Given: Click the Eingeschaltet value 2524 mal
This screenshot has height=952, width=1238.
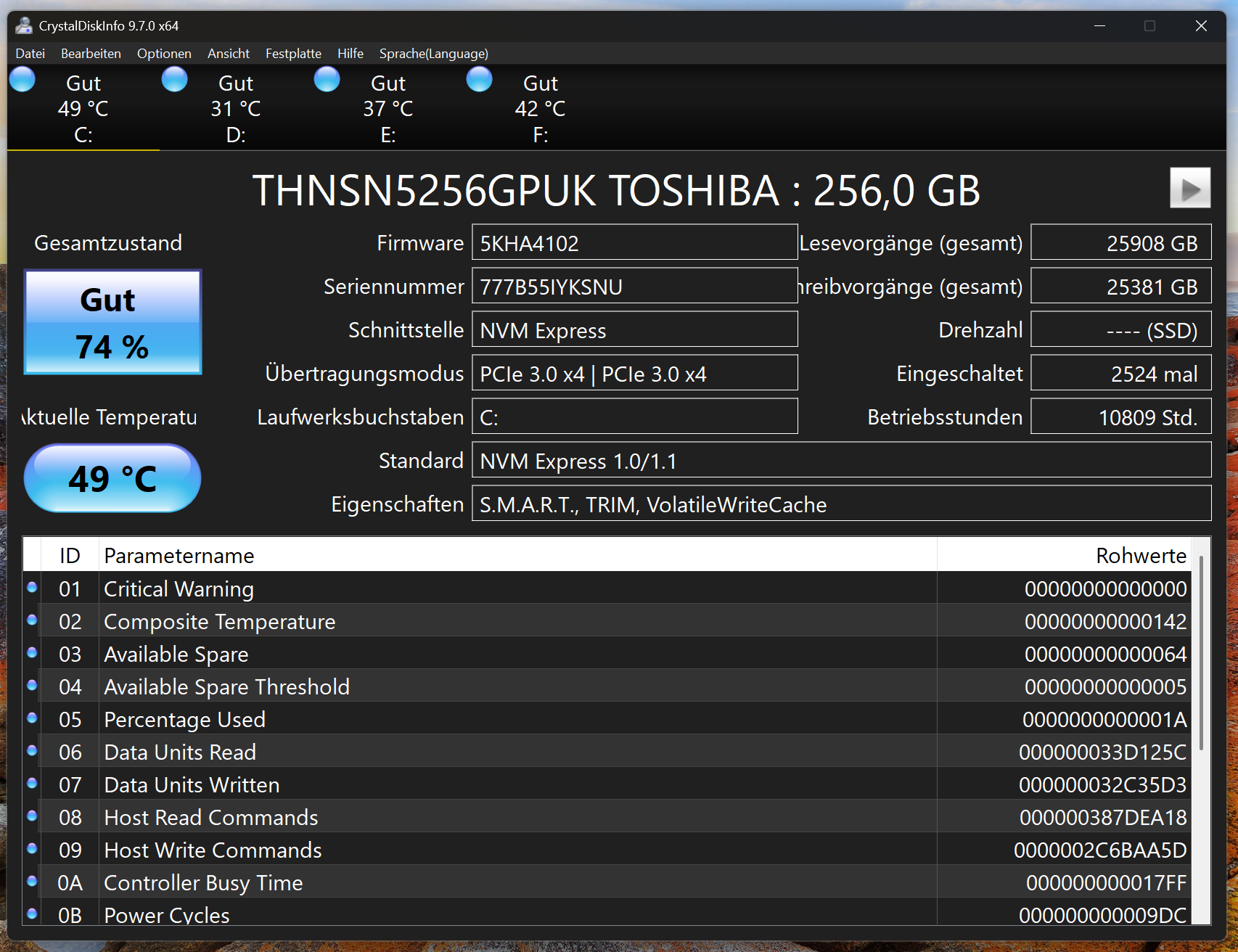Looking at the screenshot, I should click(1121, 373).
